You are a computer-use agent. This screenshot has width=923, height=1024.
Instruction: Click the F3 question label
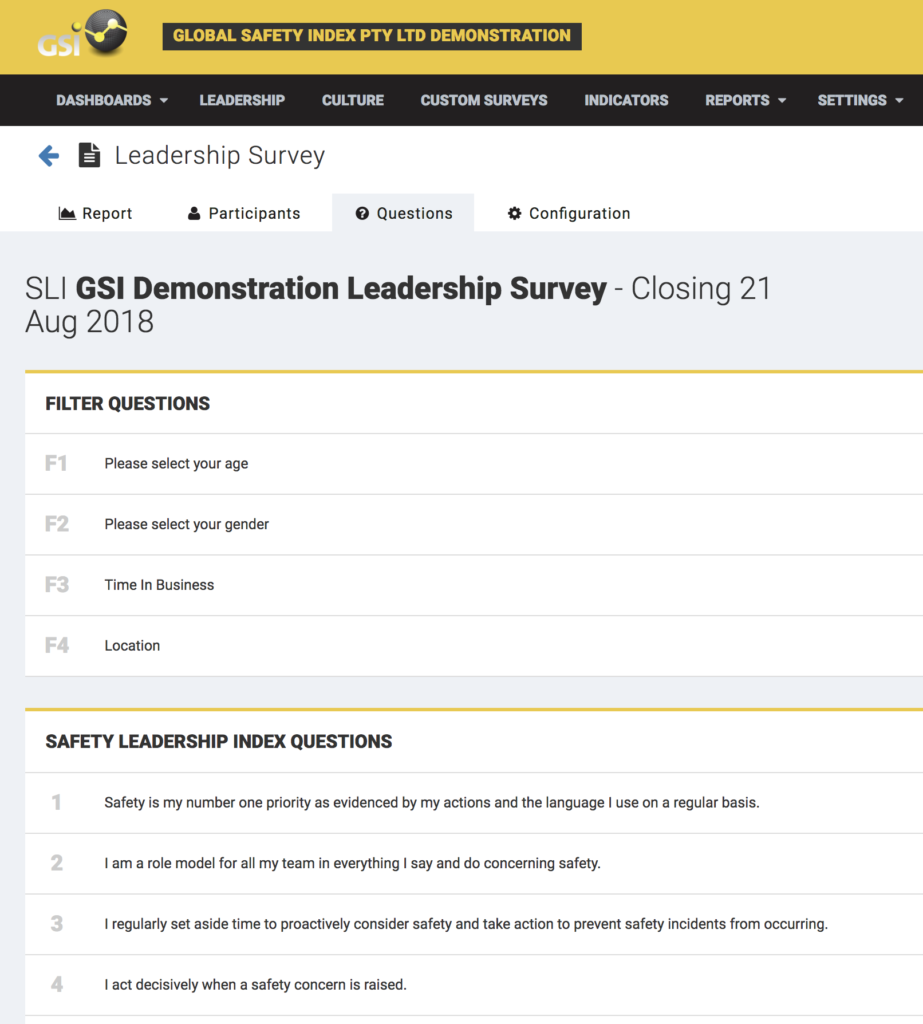click(x=56, y=585)
